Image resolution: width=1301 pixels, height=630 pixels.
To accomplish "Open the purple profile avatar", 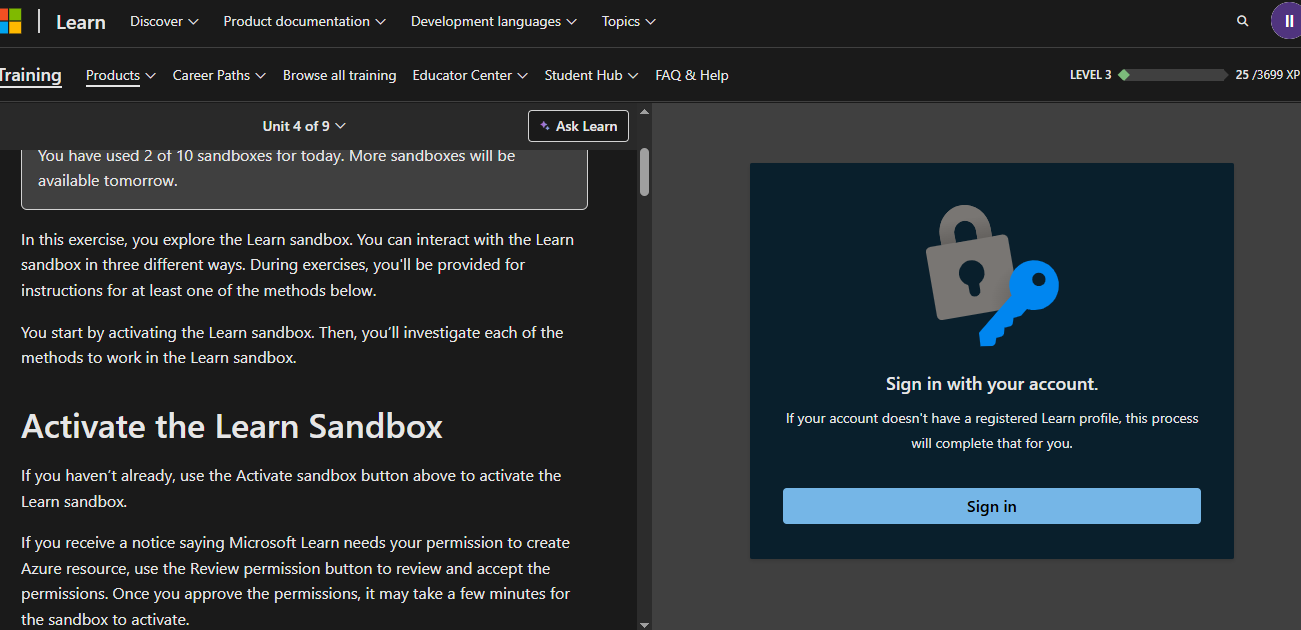I will pyautogui.click(x=1286, y=21).
